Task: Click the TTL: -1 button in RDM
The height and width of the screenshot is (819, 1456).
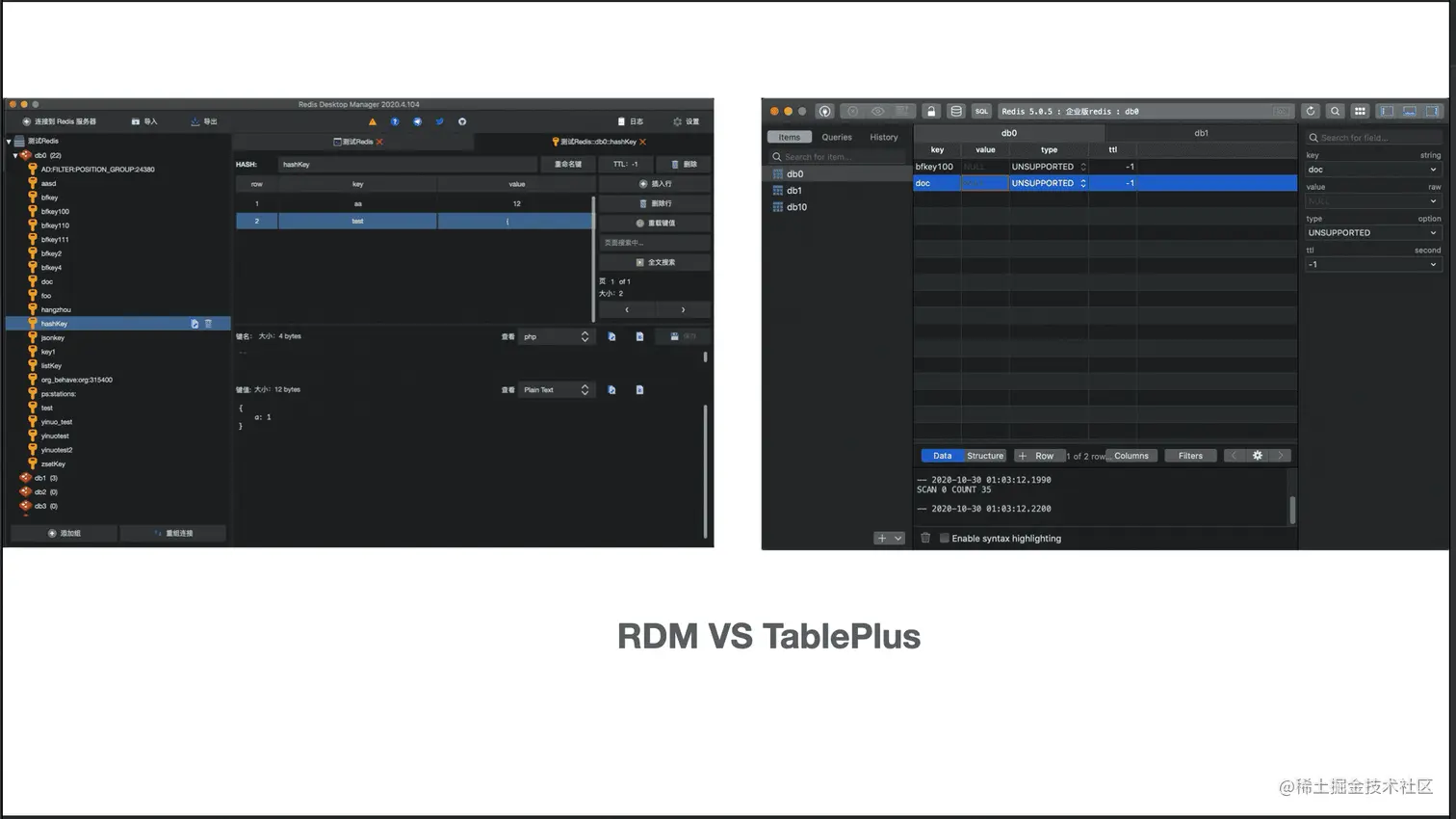Action: click(626, 164)
